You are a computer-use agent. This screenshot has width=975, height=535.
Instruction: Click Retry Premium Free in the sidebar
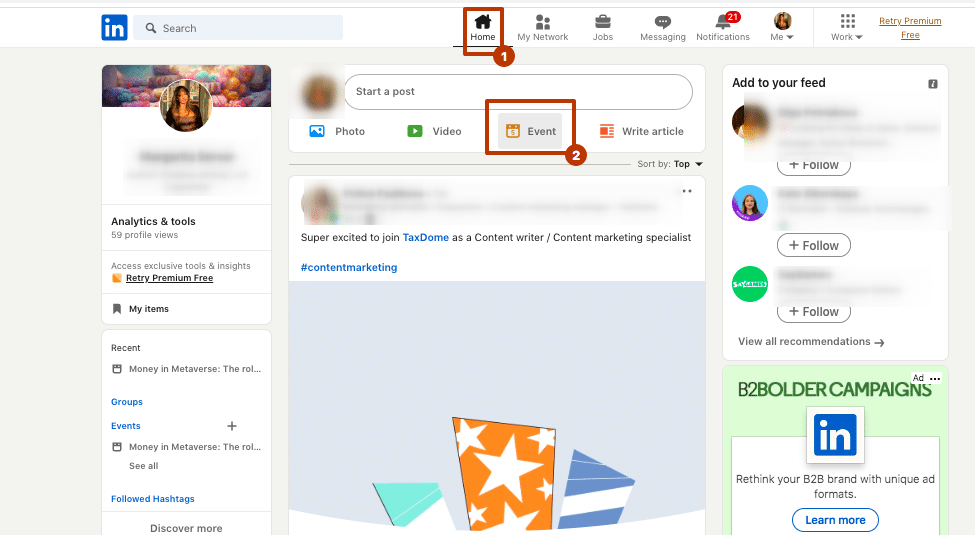click(169, 278)
